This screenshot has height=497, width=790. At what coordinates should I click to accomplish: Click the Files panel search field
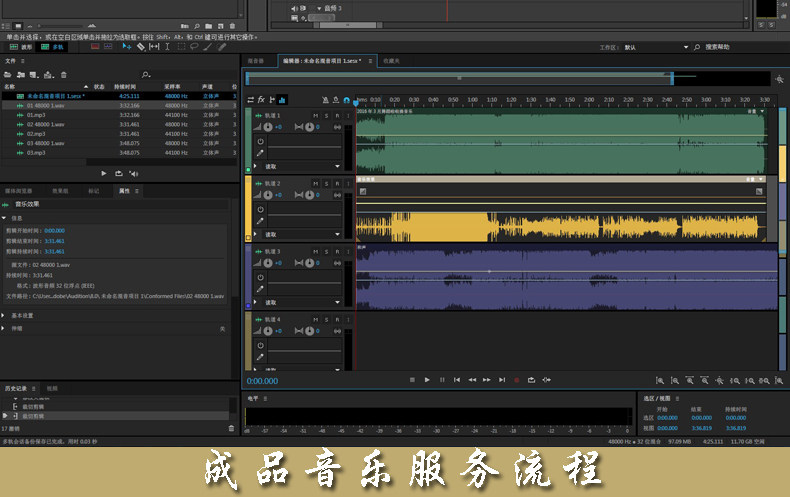point(189,75)
